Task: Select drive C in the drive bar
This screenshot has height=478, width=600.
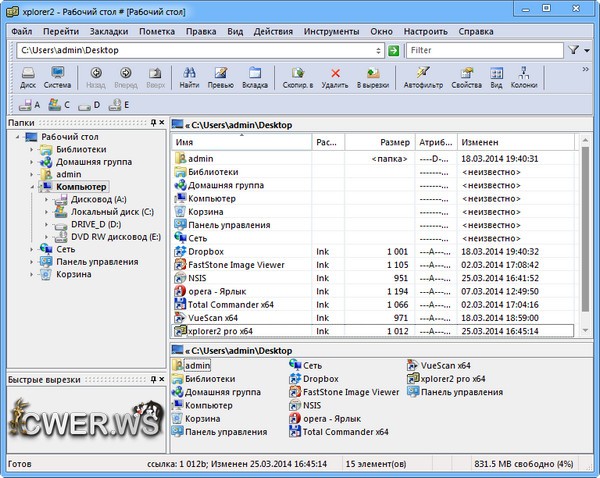Action: pyautogui.click(x=60, y=103)
